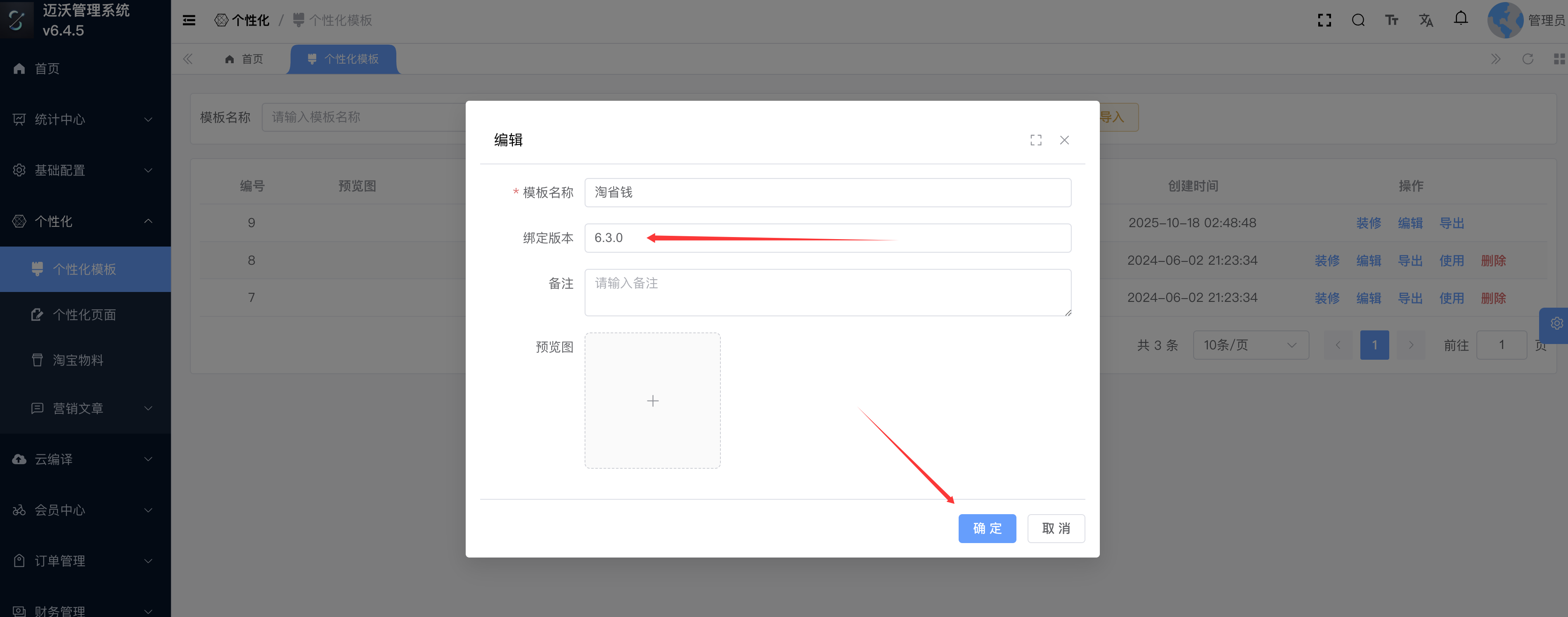This screenshot has height=617, width=1568.
Task: Click the 取消 button
Action: tap(1056, 528)
